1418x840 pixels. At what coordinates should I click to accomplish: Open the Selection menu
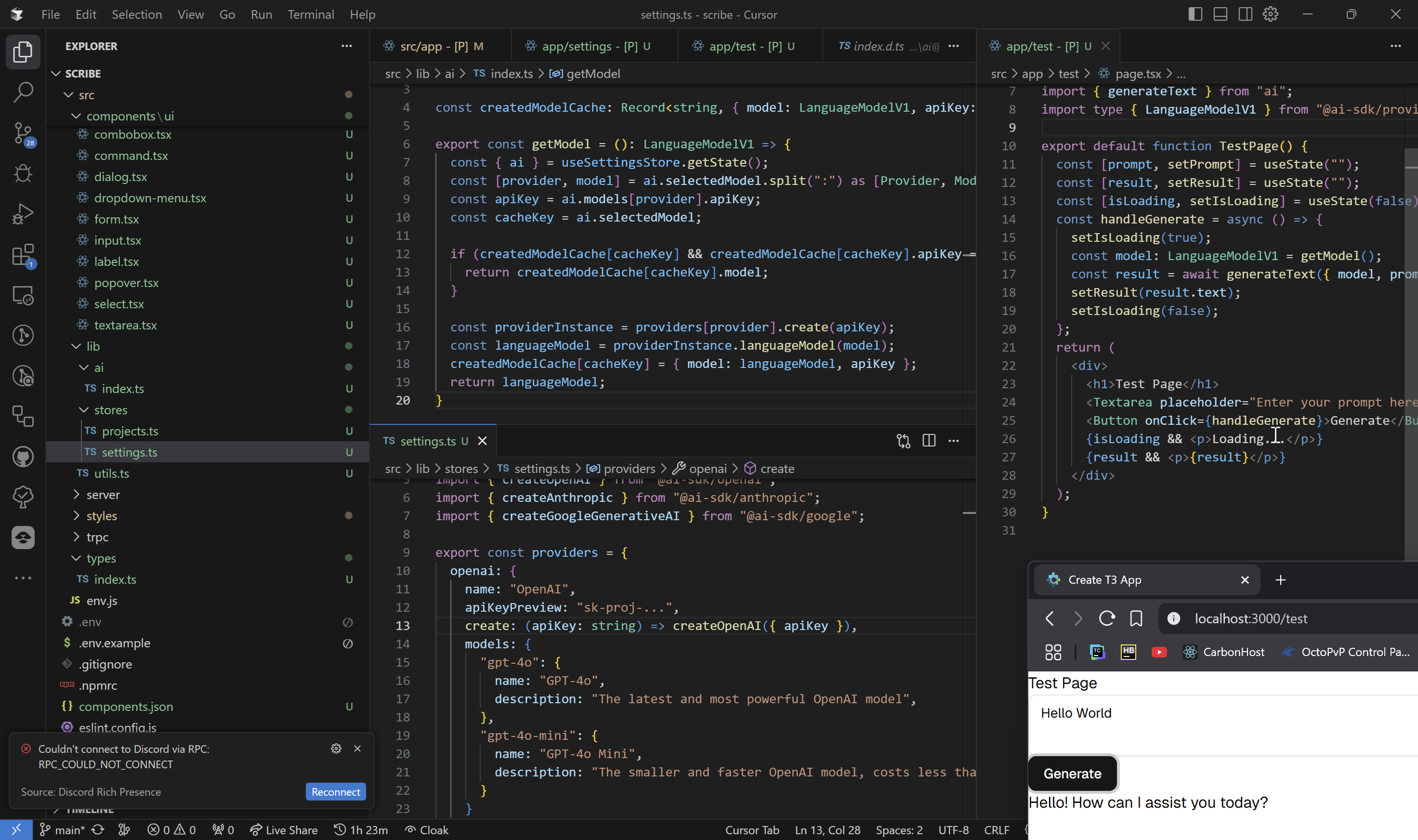(x=136, y=14)
